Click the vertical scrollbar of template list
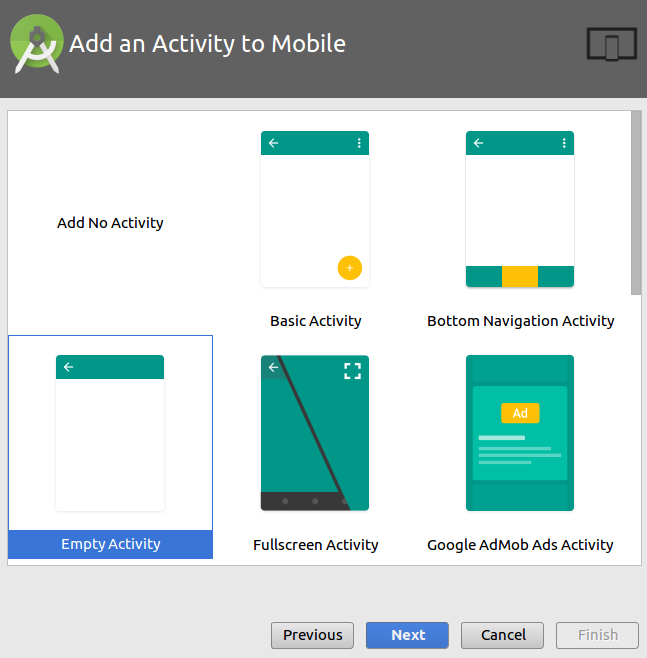This screenshot has height=658, width=647. (x=636, y=203)
